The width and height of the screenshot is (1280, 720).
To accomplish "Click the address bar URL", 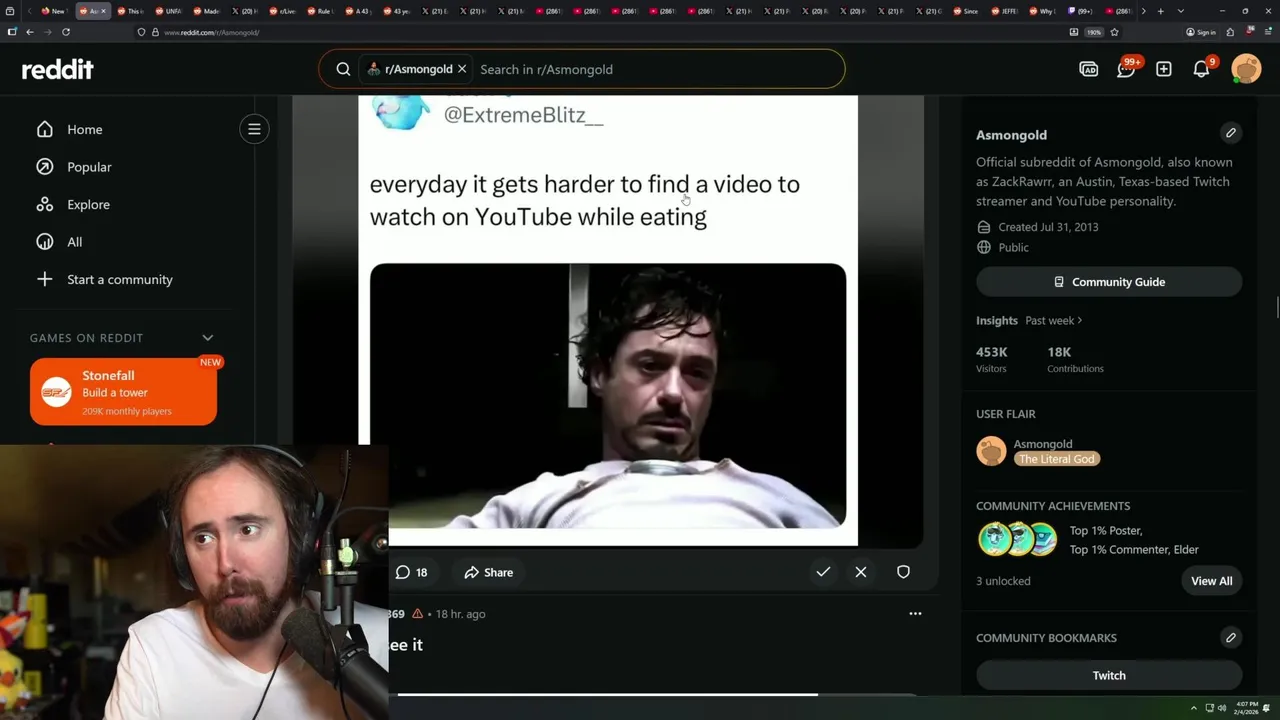I will pos(212,32).
